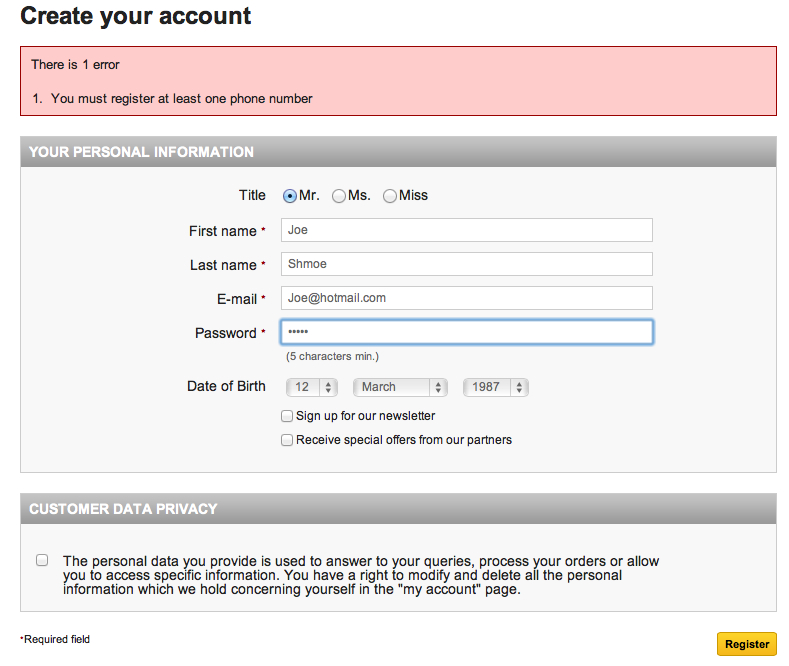789x666 pixels.
Task: Enable the newsletter sign-up checkbox
Action: (287, 416)
